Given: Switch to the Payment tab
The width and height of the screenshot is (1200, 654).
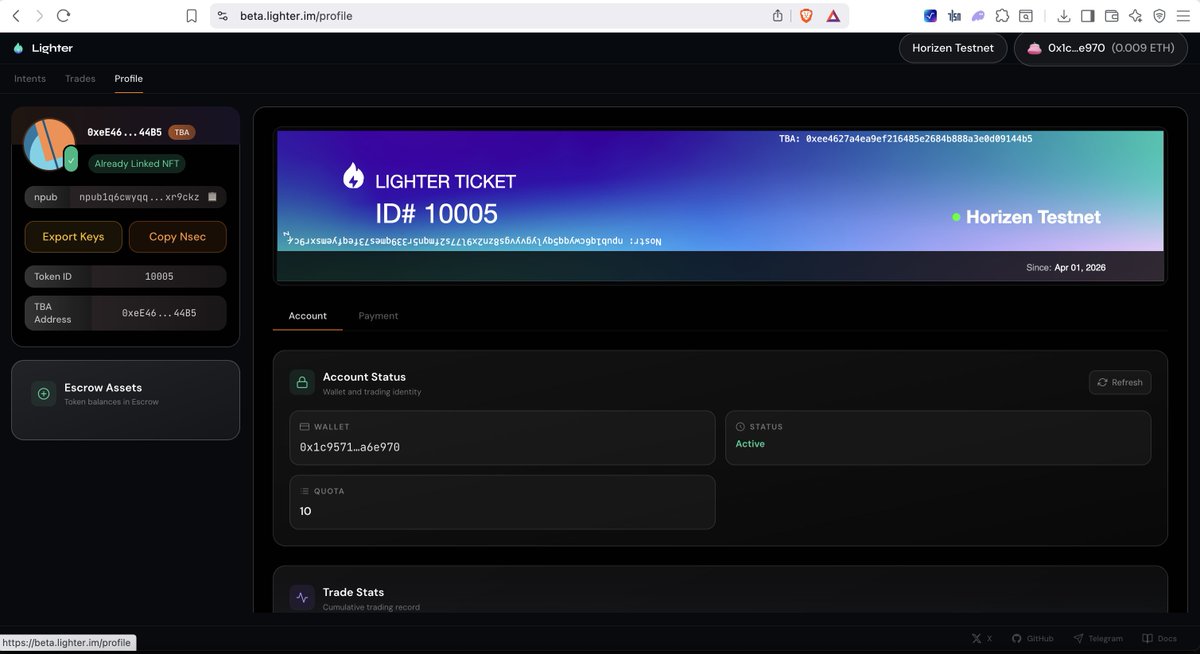Looking at the screenshot, I should tap(378, 315).
